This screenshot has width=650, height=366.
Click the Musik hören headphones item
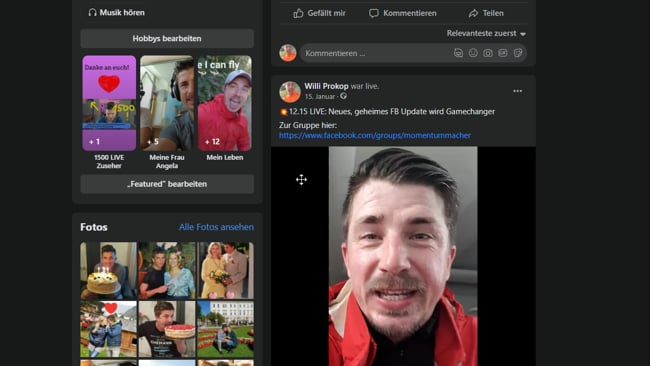pos(116,12)
